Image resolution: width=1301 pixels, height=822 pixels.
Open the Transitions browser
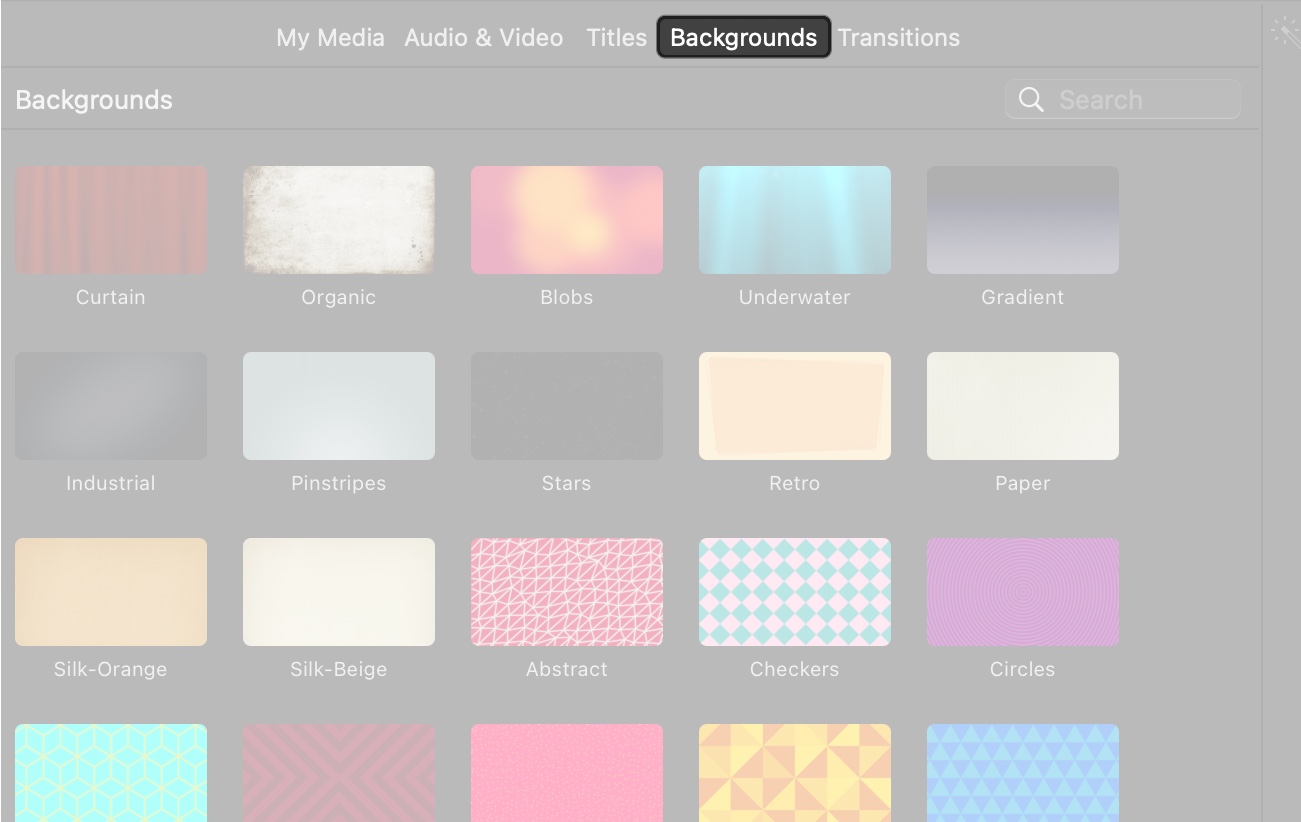899,38
